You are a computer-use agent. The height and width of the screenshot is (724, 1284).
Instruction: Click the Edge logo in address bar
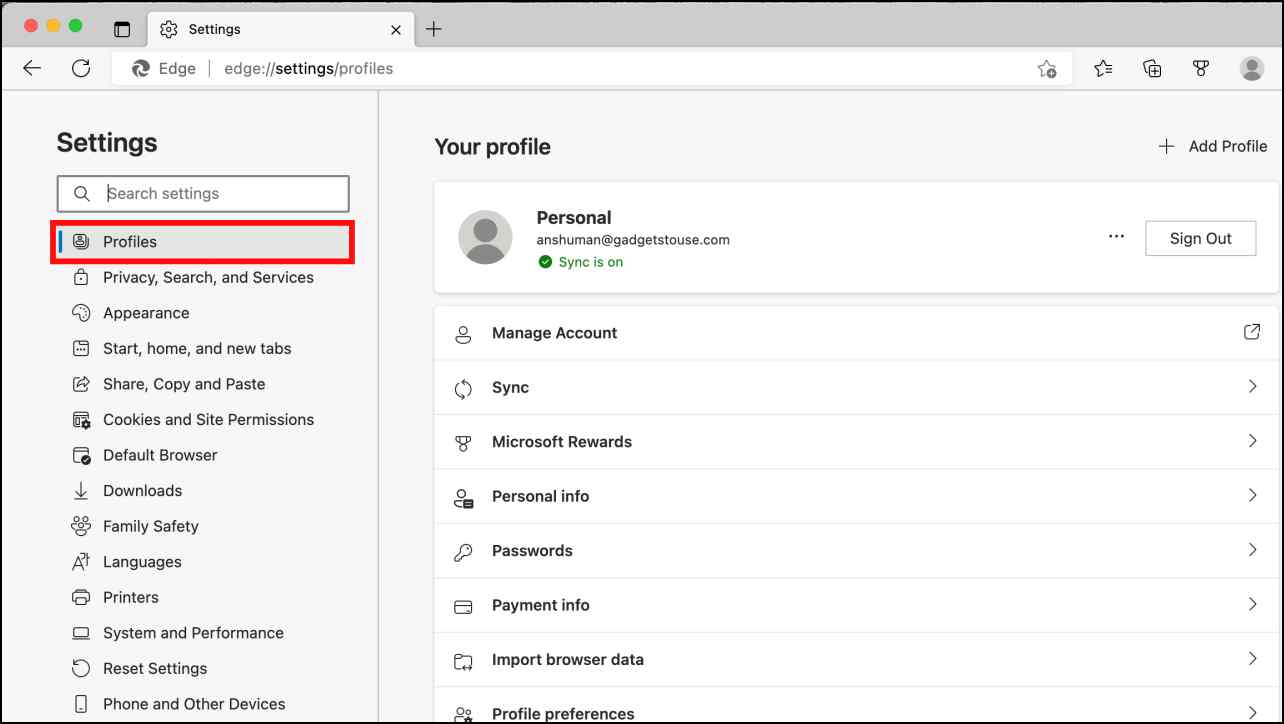point(142,69)
